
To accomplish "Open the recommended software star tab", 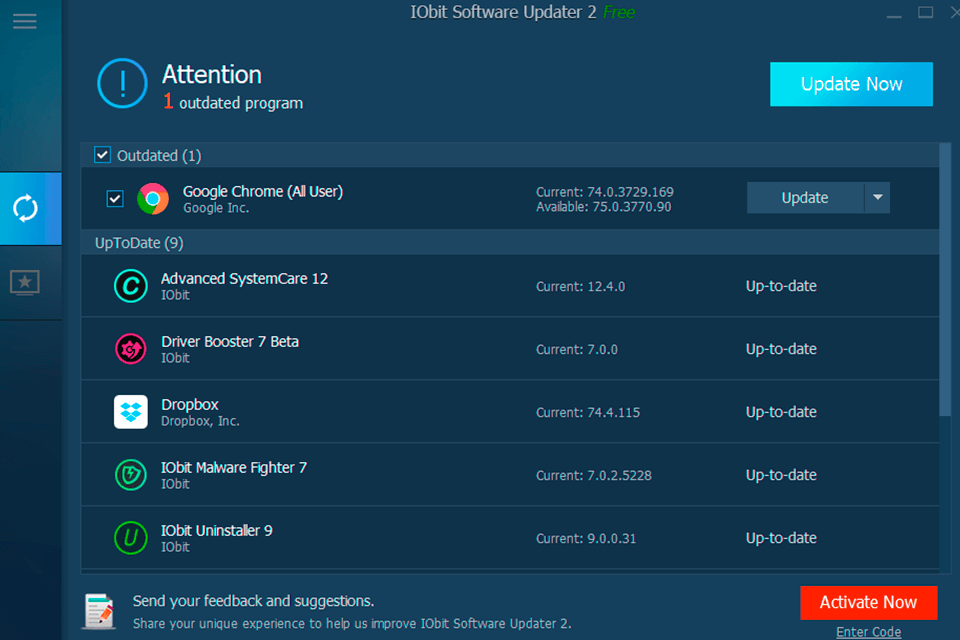I will 25,282.
